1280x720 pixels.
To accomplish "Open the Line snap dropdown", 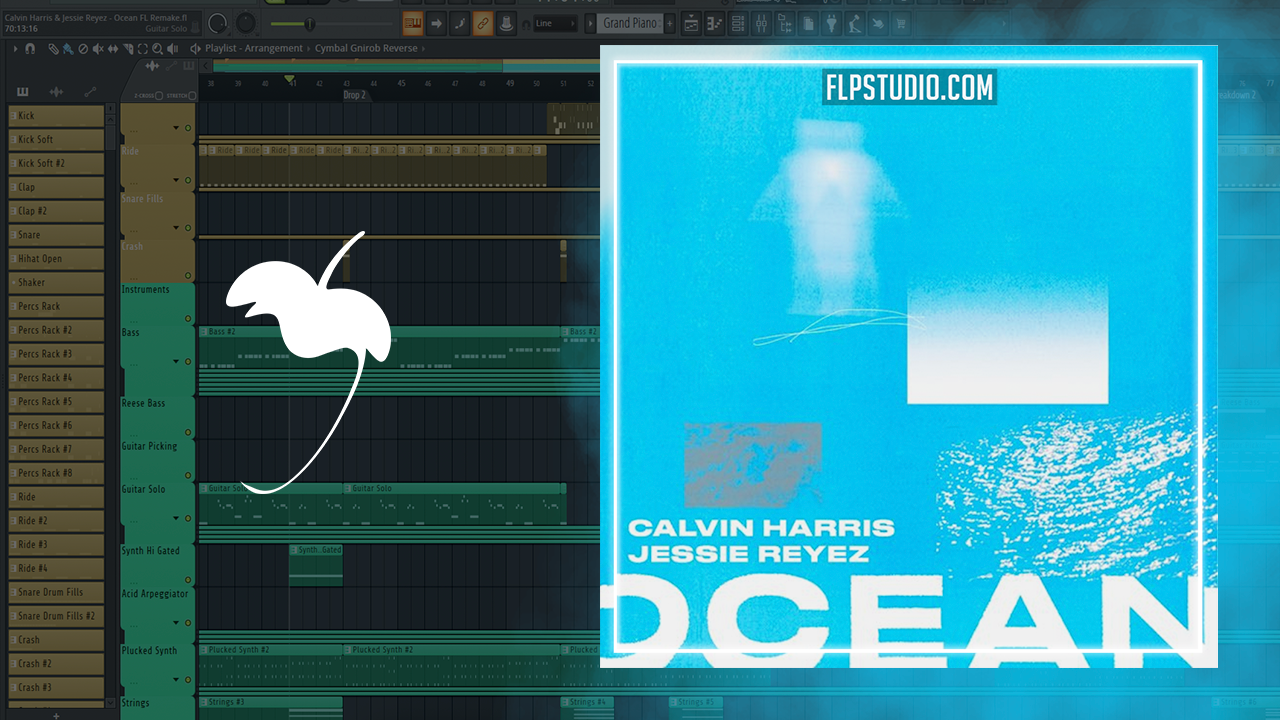I will pos(555,23).
